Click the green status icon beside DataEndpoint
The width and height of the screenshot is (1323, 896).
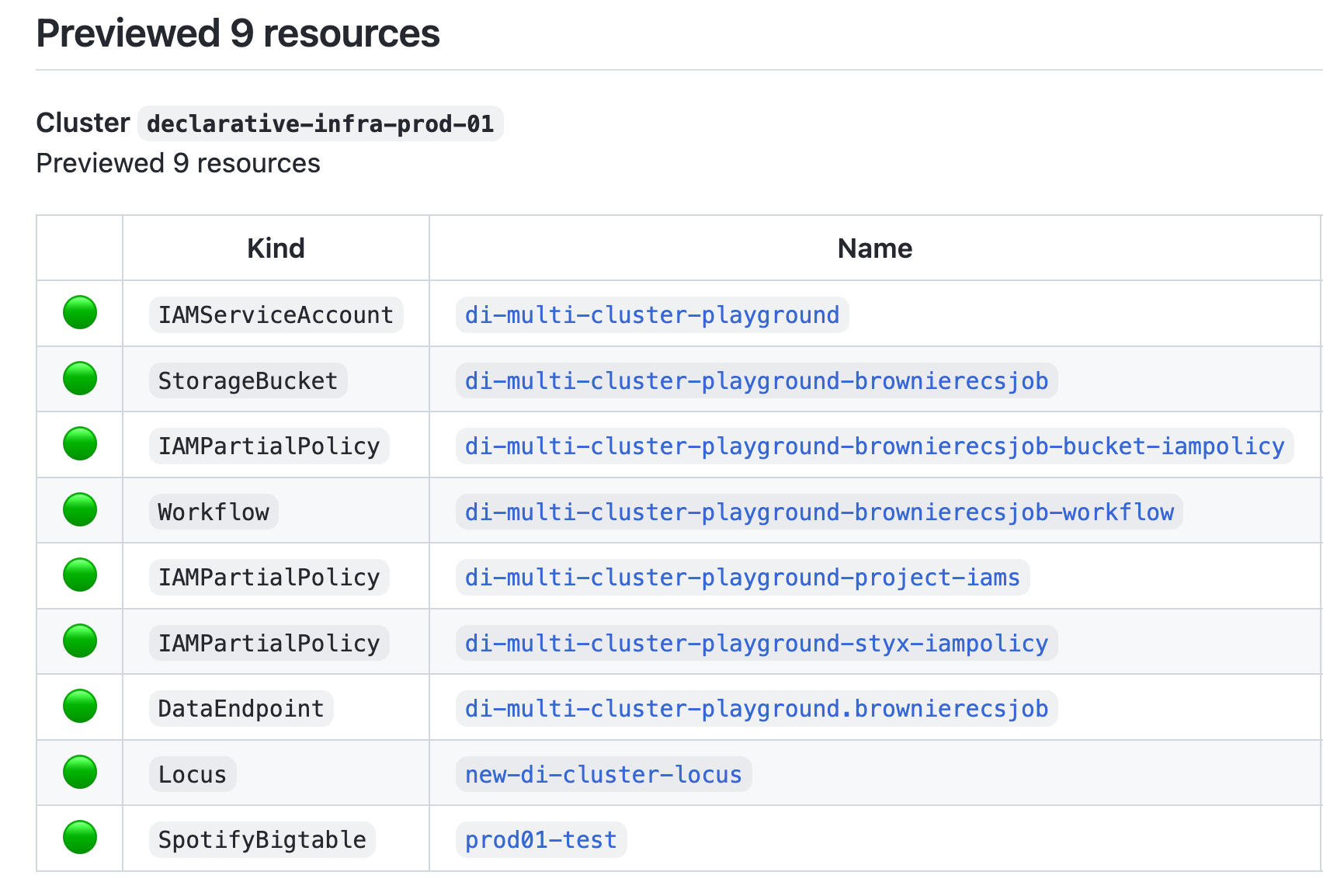click(x=80, y=707)
